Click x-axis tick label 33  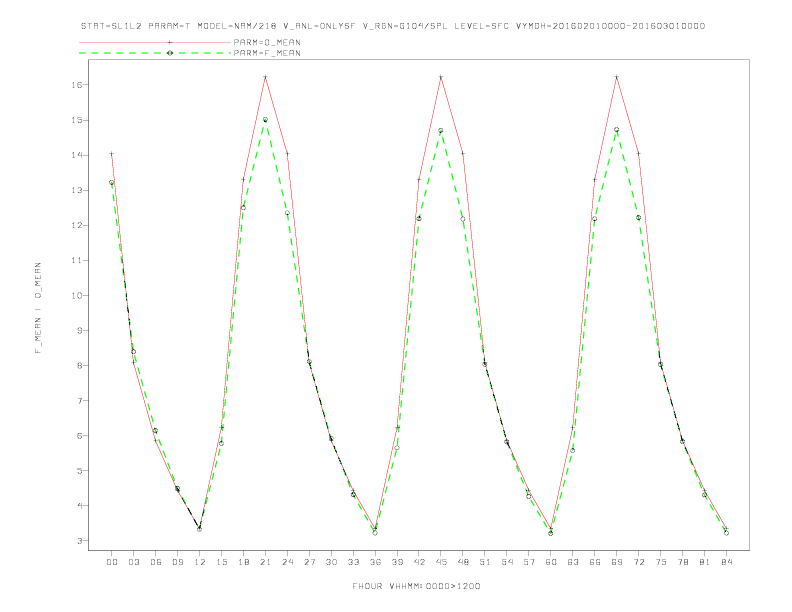[353, 562]
